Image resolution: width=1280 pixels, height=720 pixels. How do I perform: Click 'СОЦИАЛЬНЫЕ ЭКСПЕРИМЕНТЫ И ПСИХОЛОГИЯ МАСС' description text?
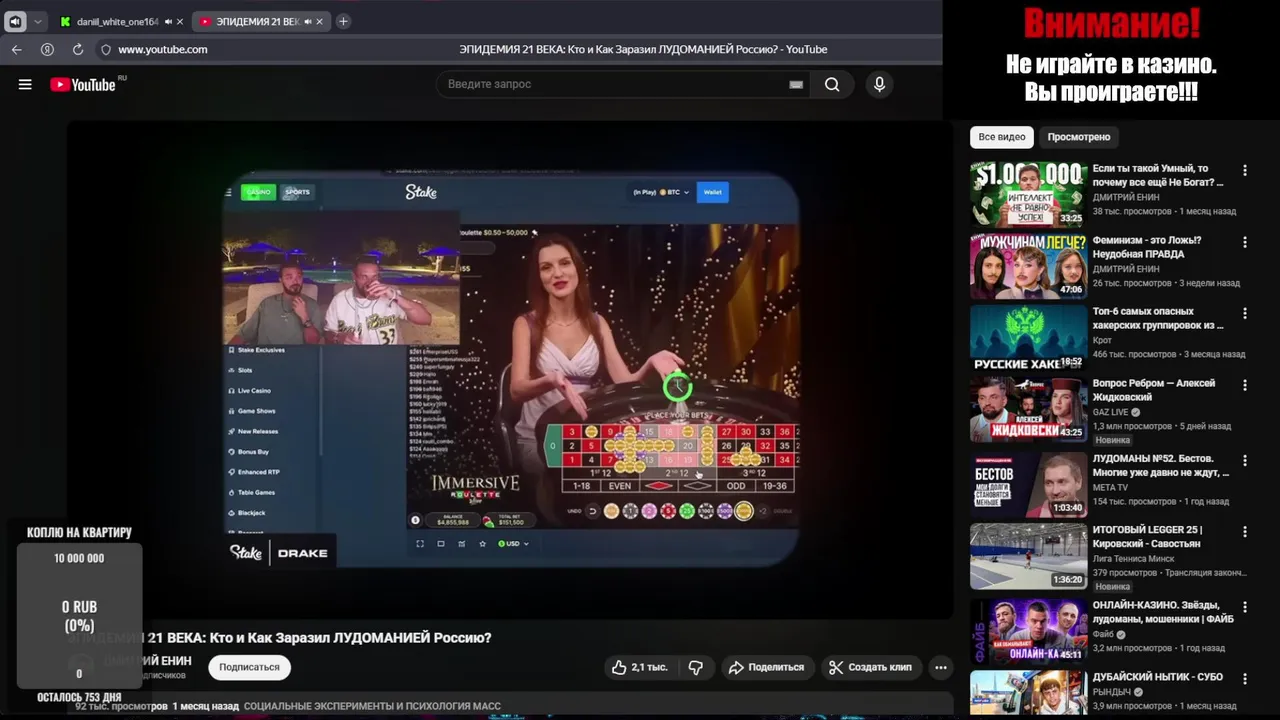[x=372, y=706]
